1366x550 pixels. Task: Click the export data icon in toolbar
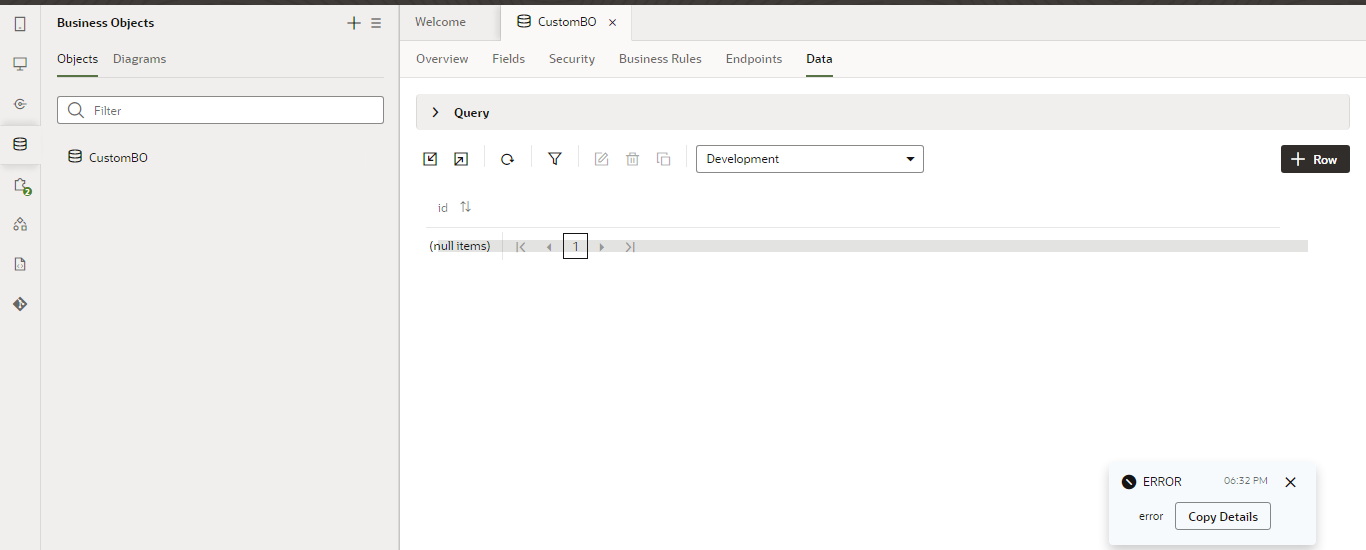click(x=461, y=159)
